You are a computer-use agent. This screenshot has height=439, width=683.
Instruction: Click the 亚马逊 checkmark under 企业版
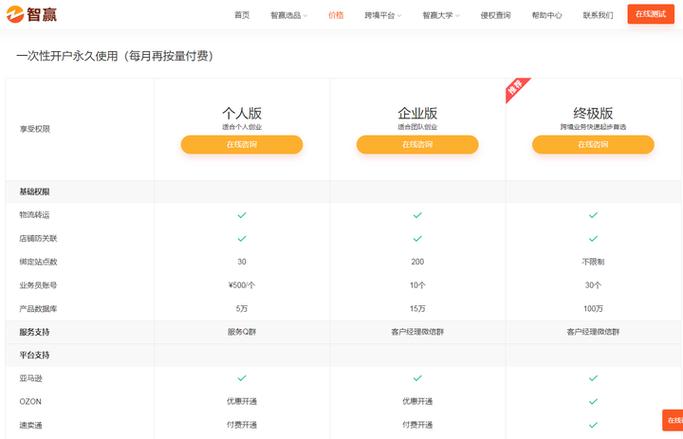417,378
